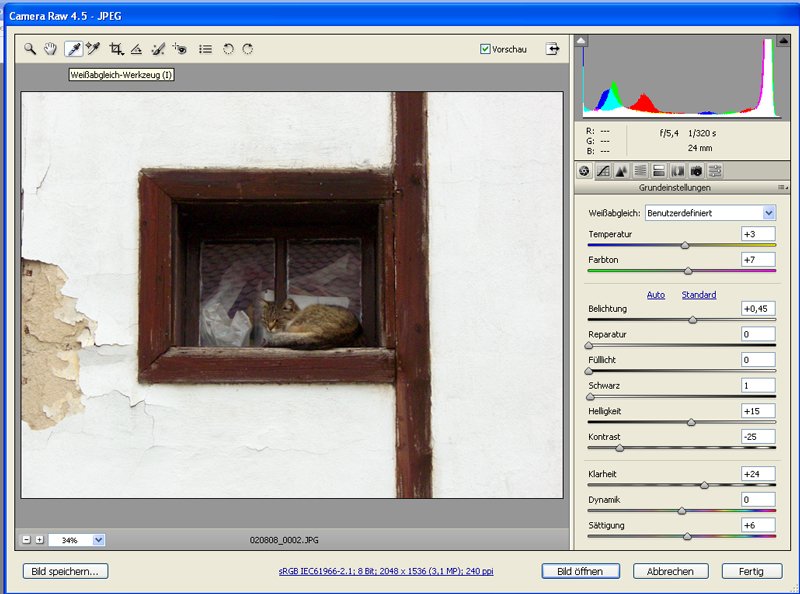Open the zoom level dropdown at 34%
This screenshot has height=594, width=800.
[98, 540]
